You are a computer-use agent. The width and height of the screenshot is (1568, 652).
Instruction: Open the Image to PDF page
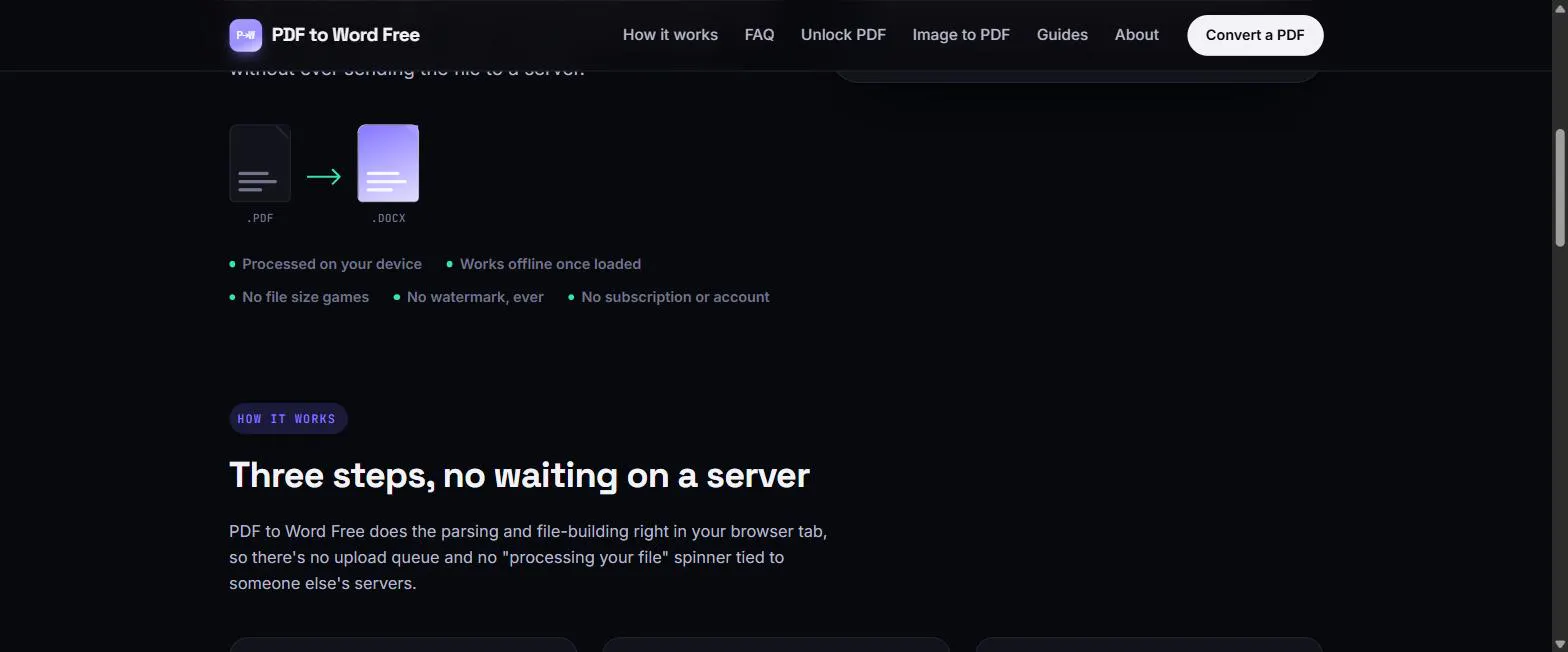click(961, 35)
